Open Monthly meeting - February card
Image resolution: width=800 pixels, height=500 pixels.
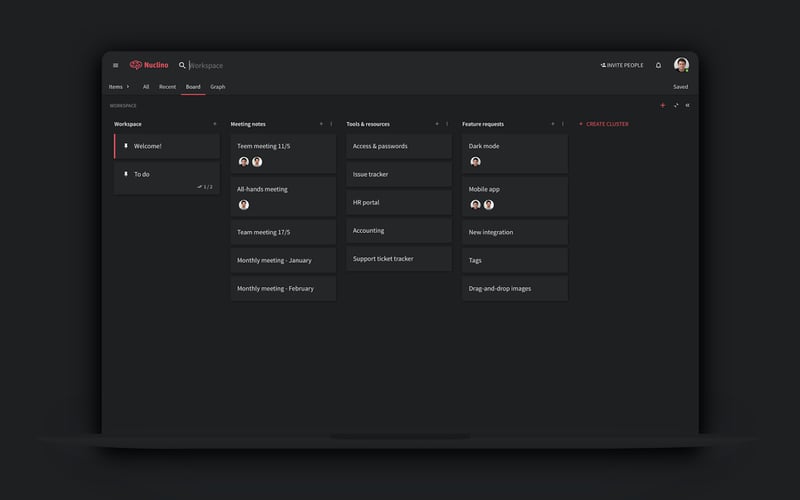point(283,288)
